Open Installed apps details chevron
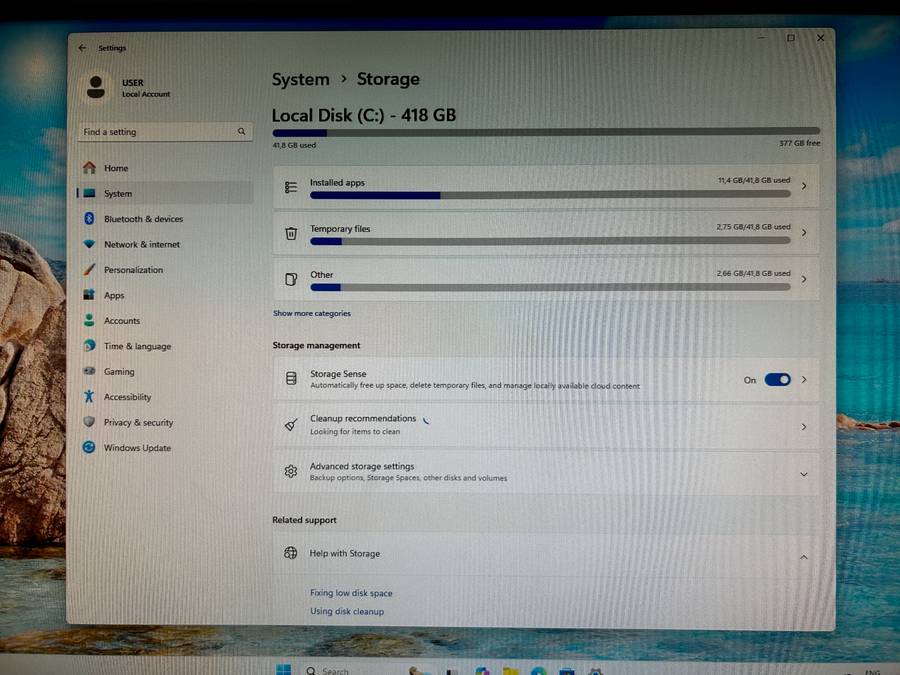This screenshot has height=675, width=900. (x=803, y=187)
